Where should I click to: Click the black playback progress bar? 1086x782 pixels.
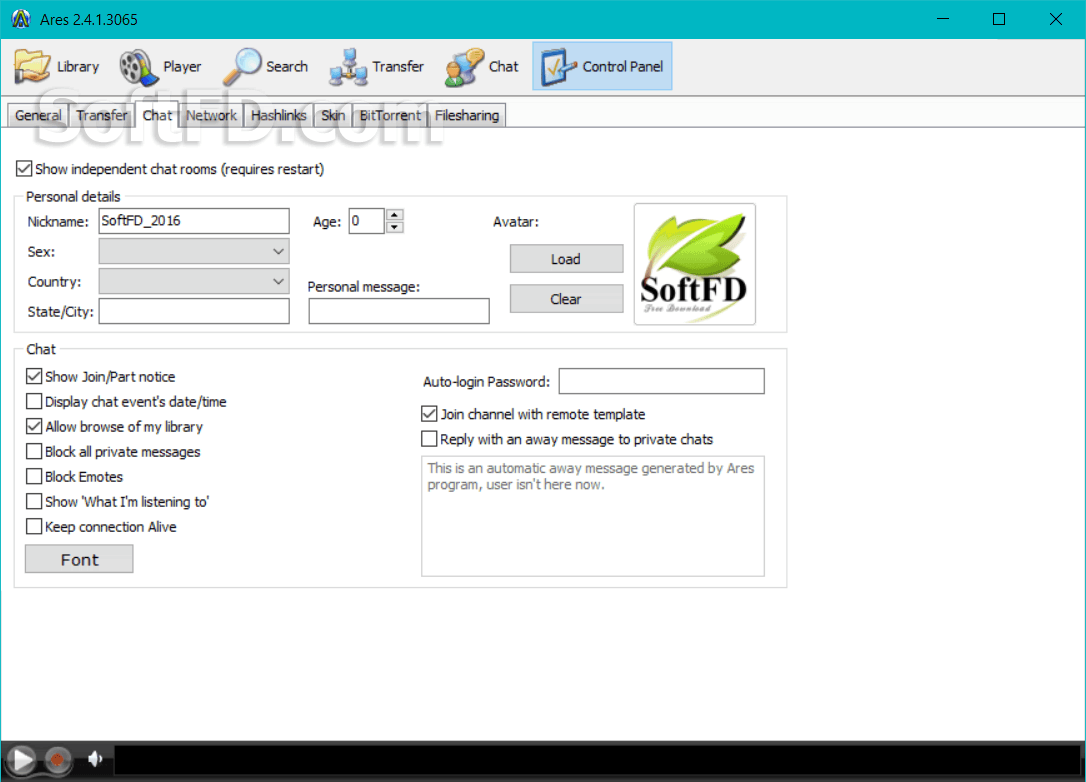click(597, 759)
